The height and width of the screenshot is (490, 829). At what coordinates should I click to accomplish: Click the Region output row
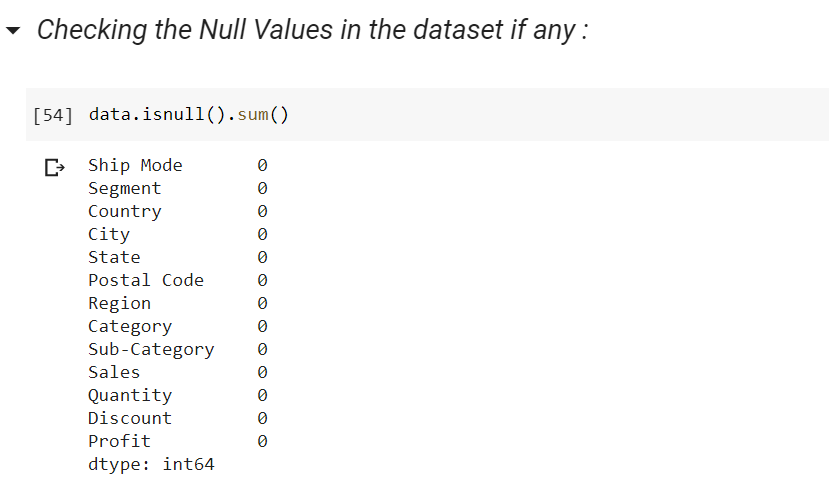(178, 303)
